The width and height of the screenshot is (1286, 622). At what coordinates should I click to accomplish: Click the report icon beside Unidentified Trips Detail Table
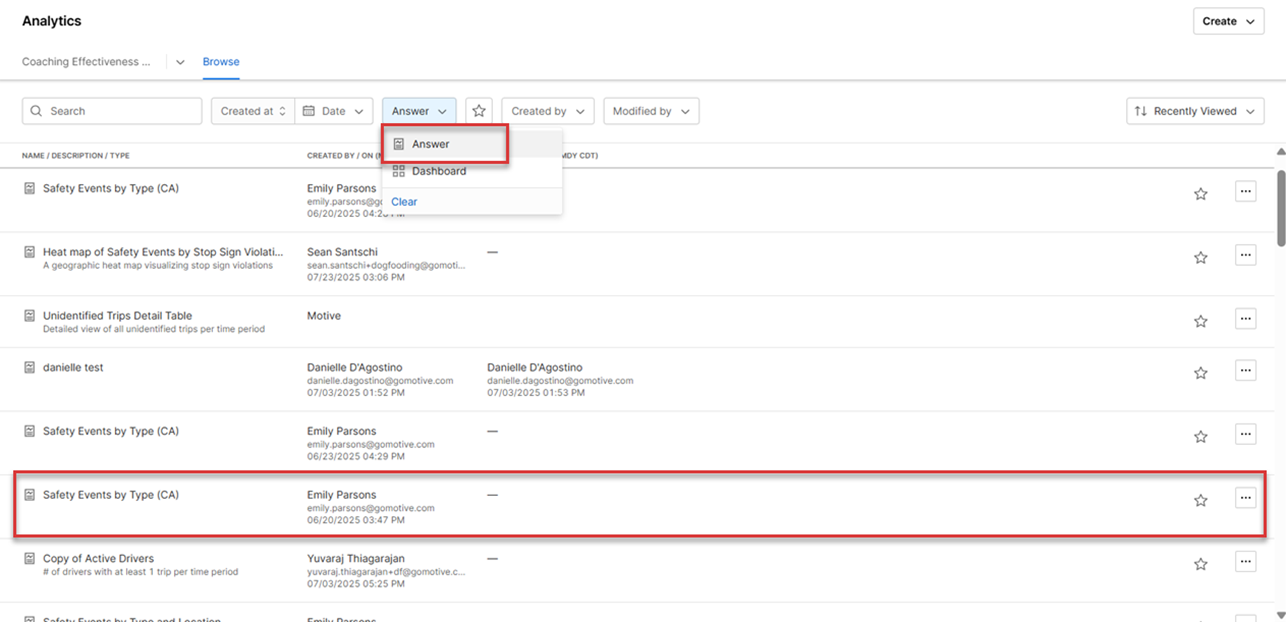pos(28,315)
